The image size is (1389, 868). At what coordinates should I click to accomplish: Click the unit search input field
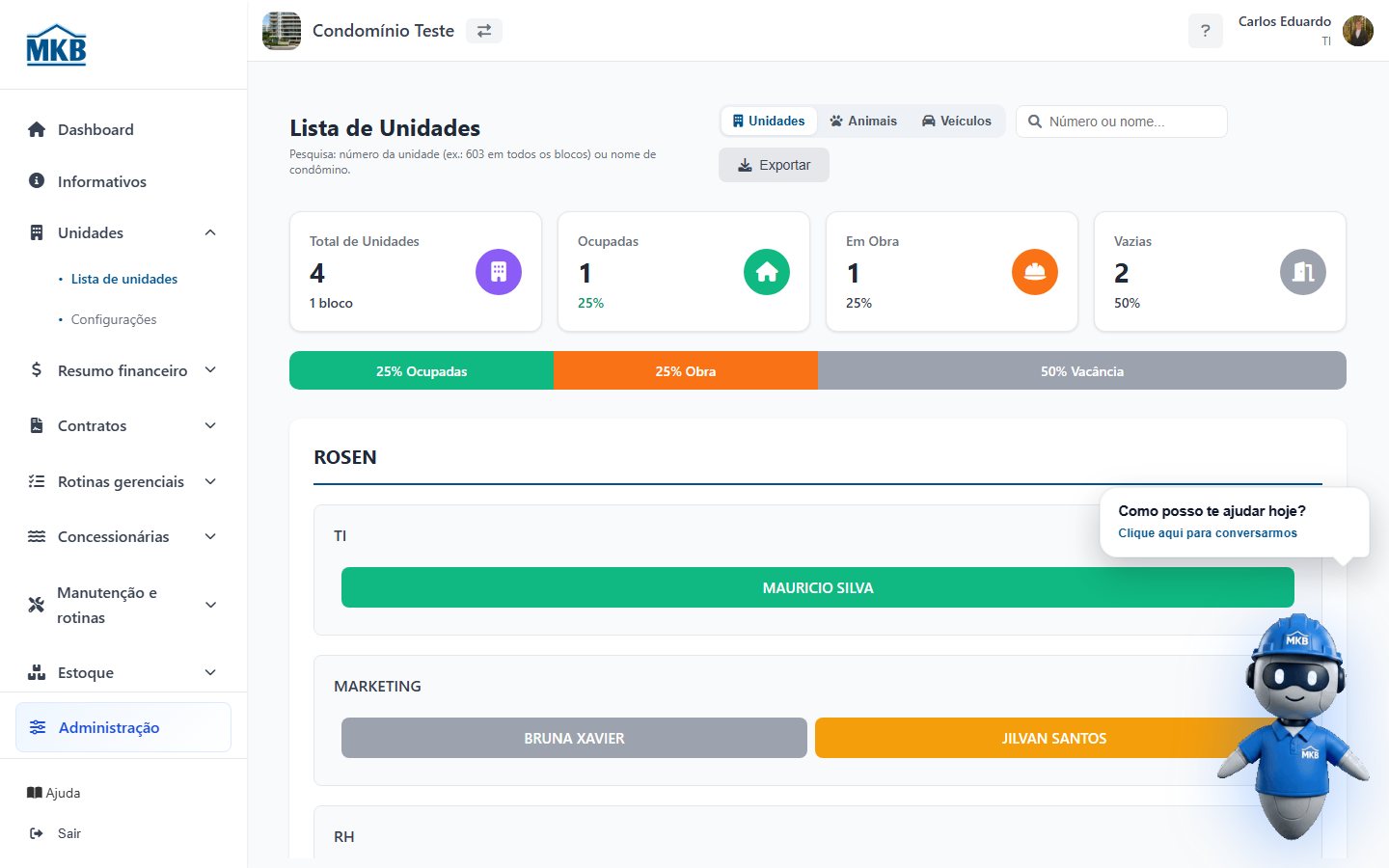tap(1122, 122)
